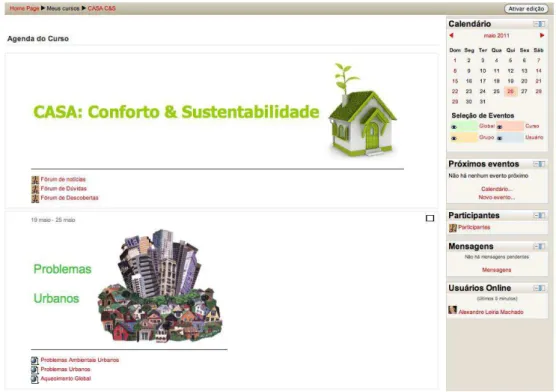Click the Global event filter label
The height and width of the screenshot is (392, 556).
pyautogui.click(x=486, y=126)
